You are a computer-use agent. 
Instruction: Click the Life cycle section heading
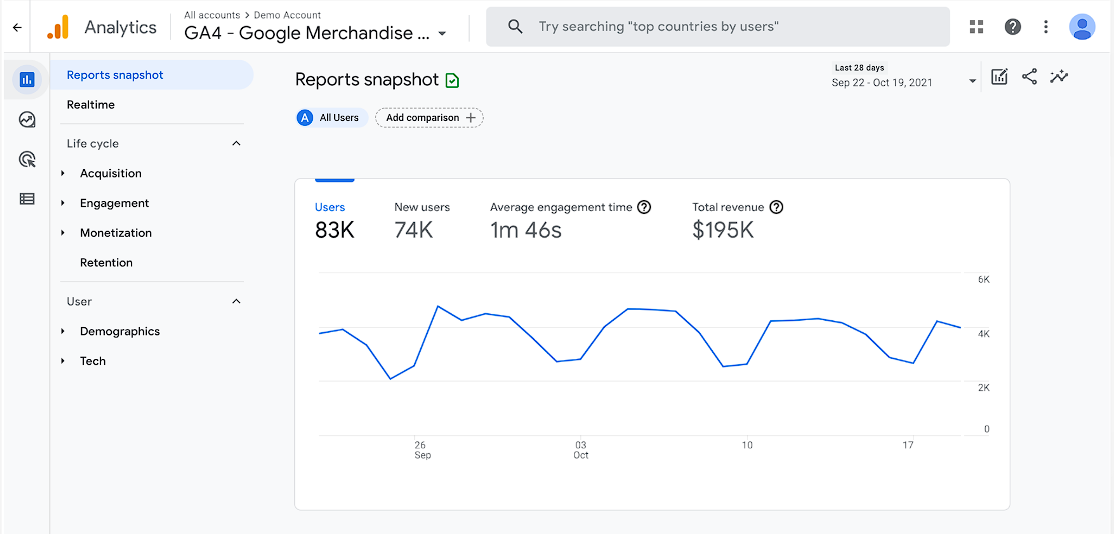[x=92, y=143]
